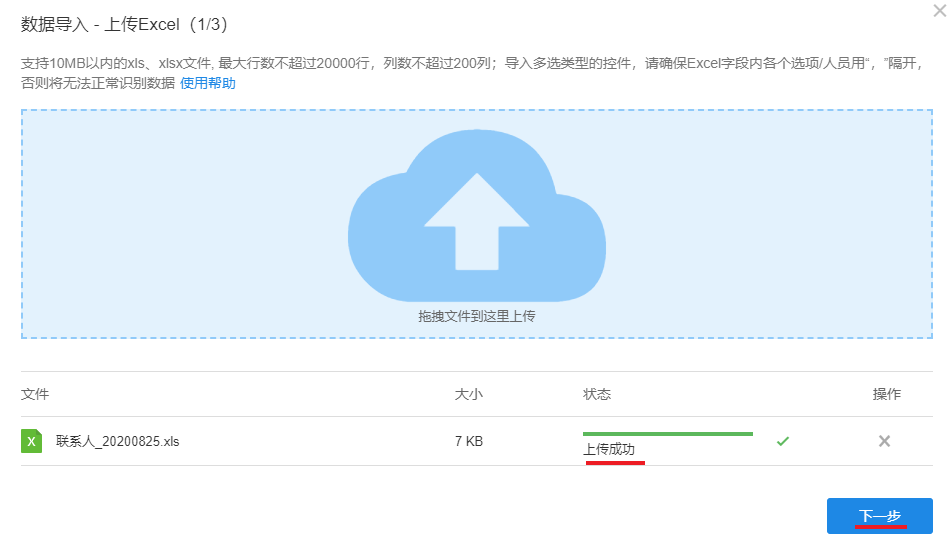Screen dimensions: 951x553
Task: Click the 下一步 button
Action: click(x=879, y=516)
